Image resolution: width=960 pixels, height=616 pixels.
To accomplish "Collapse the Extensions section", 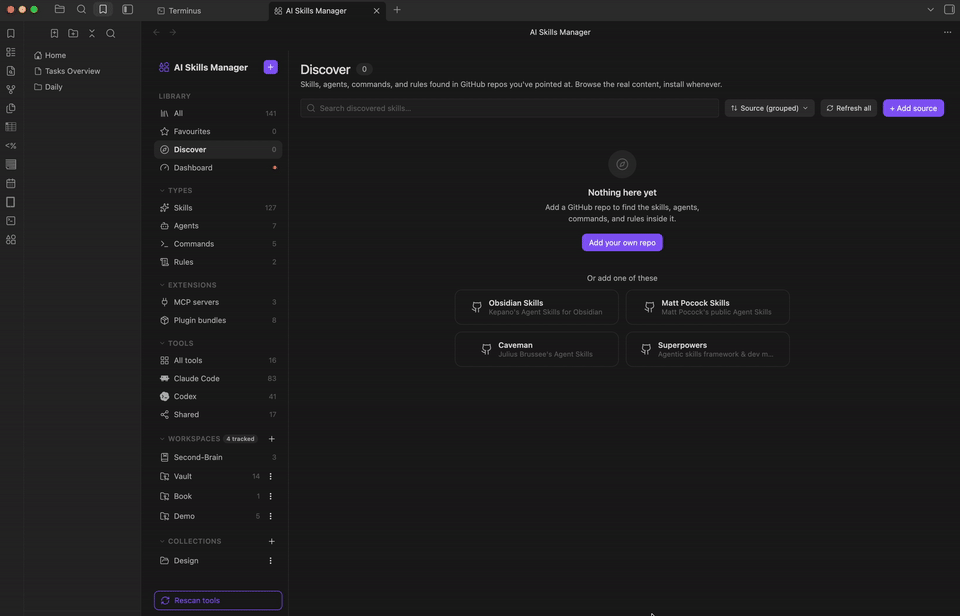I will coord(188,285).
